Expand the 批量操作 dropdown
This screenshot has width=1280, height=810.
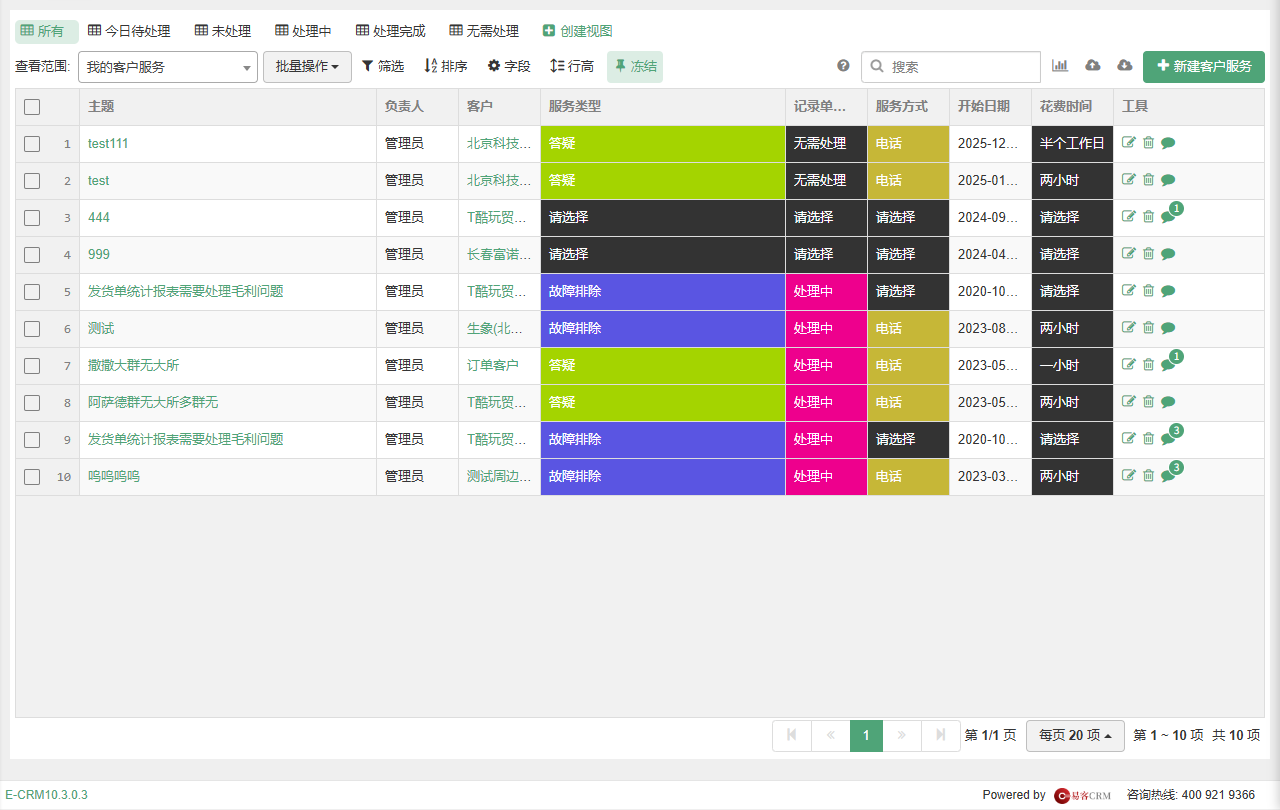(307, 67)
